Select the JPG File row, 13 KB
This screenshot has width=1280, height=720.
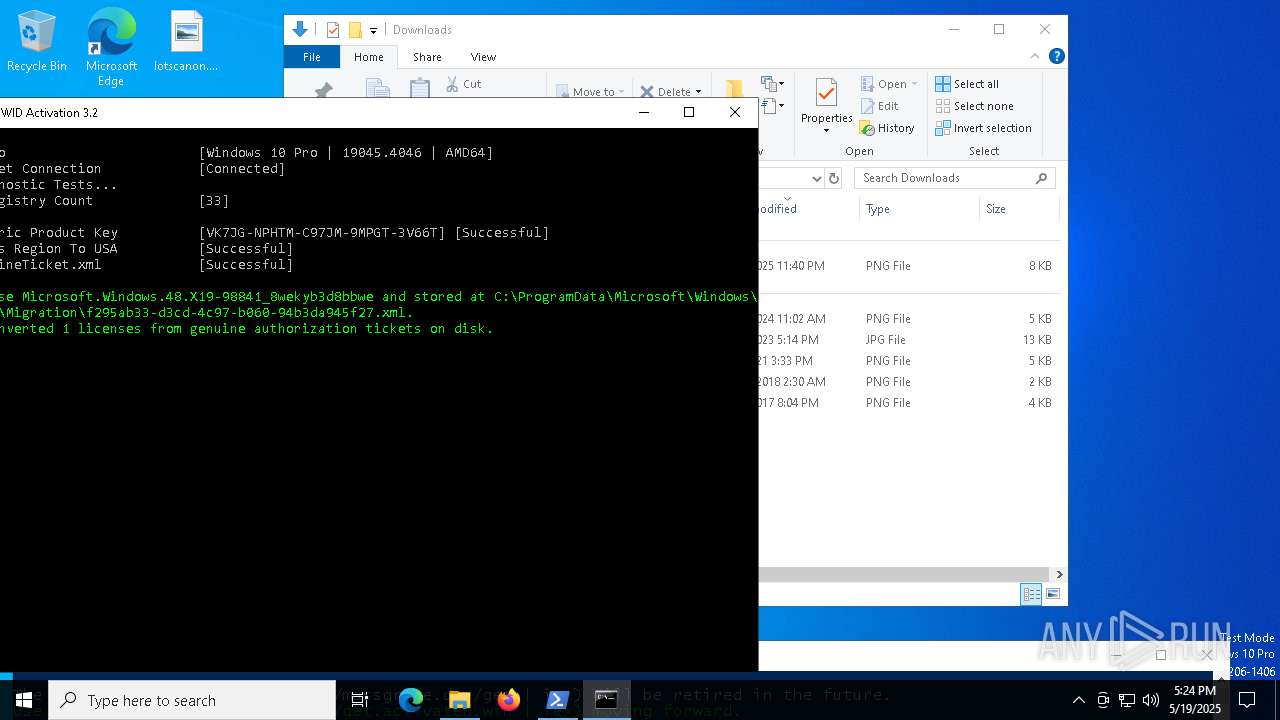[x=907, y=340]
